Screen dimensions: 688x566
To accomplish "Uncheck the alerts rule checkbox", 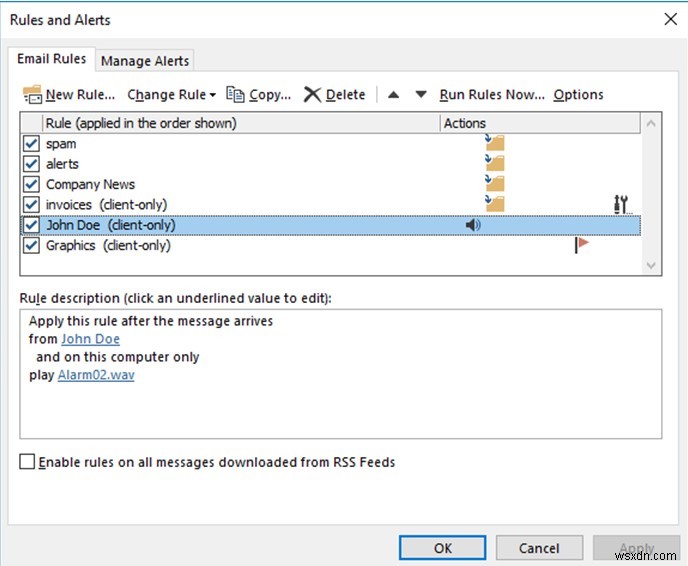I will (31, 164).
